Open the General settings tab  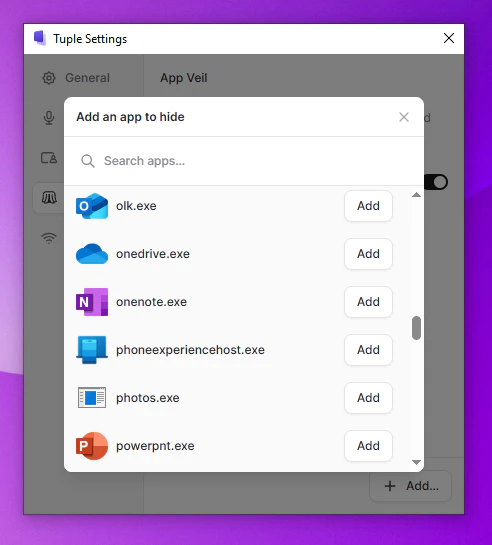(x=76, y=78)
